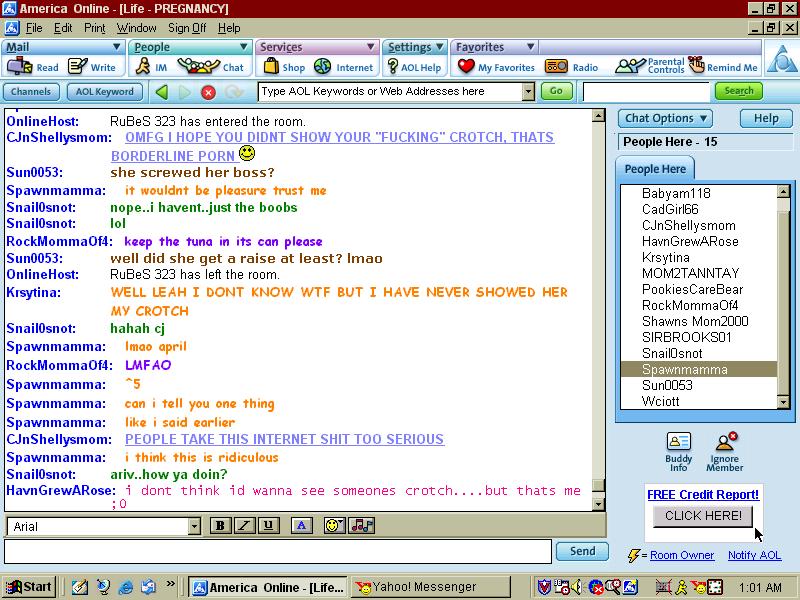The image size is (800, 600).
Task: Toggle bold text formatting
Action: (x=220, y=526)
